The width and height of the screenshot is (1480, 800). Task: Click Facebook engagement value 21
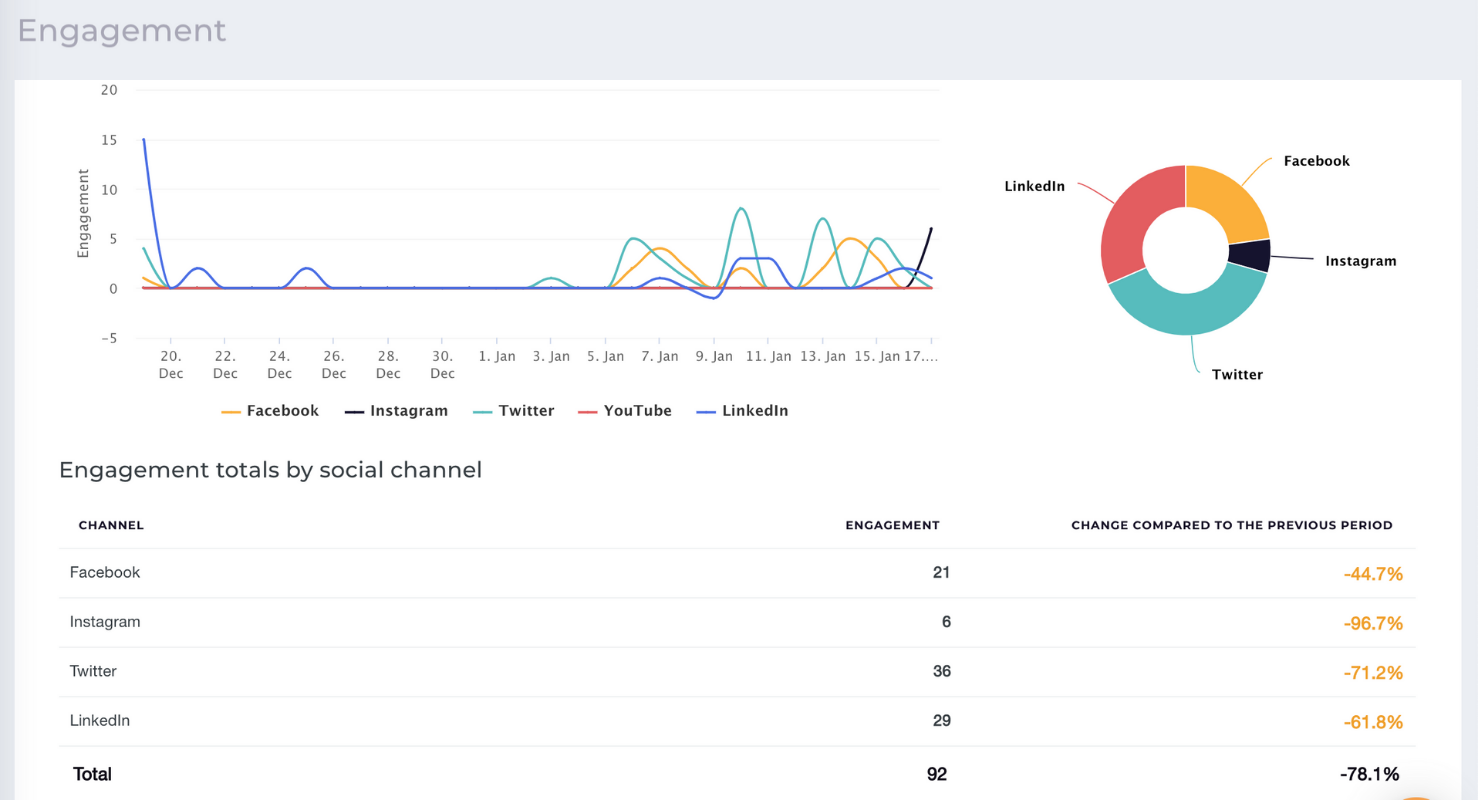pos(941,573)
